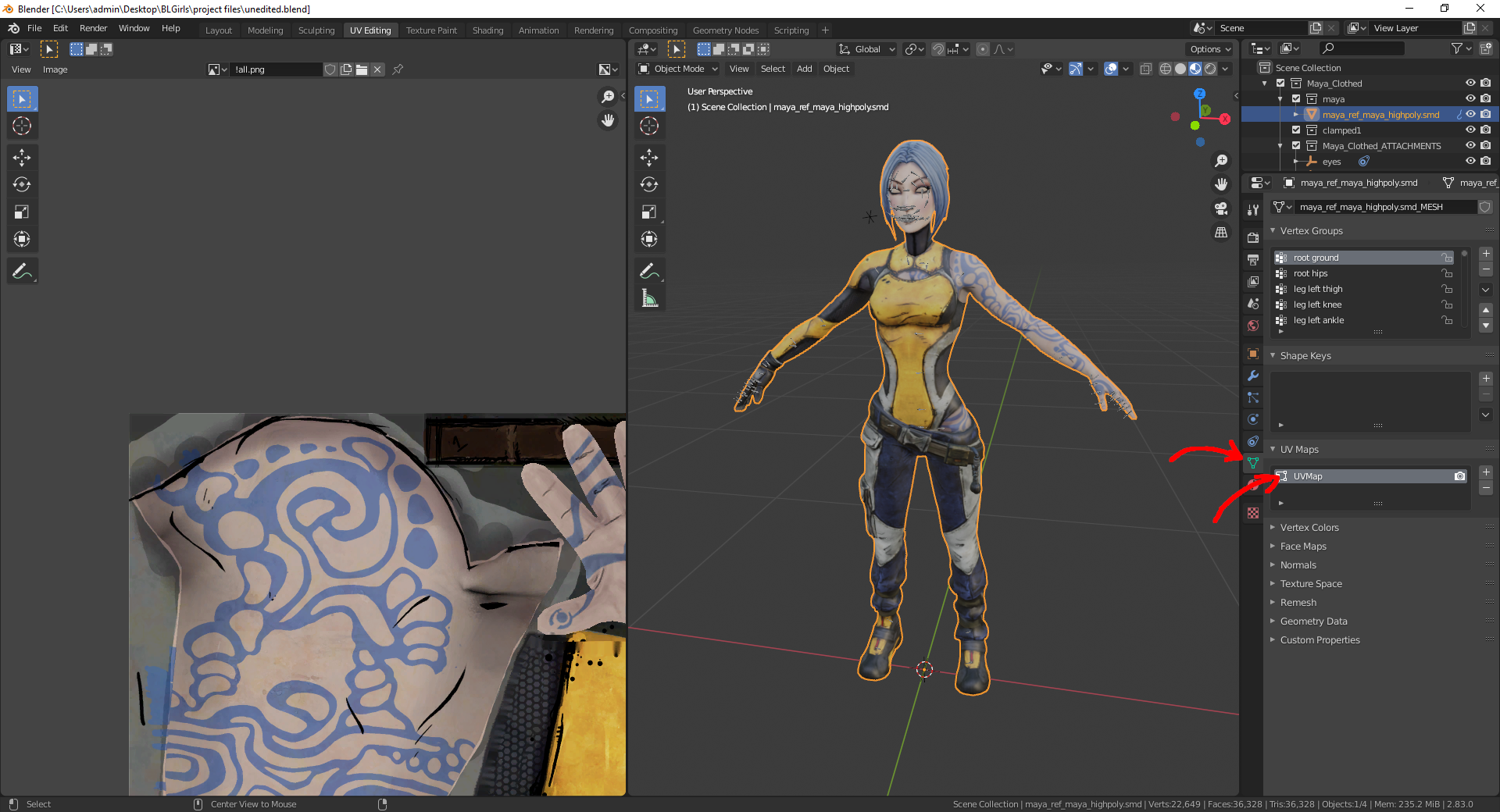Click the Rotate tool in the 3D viewport
Screen dimensions: 1500x812
pos(649,184)
